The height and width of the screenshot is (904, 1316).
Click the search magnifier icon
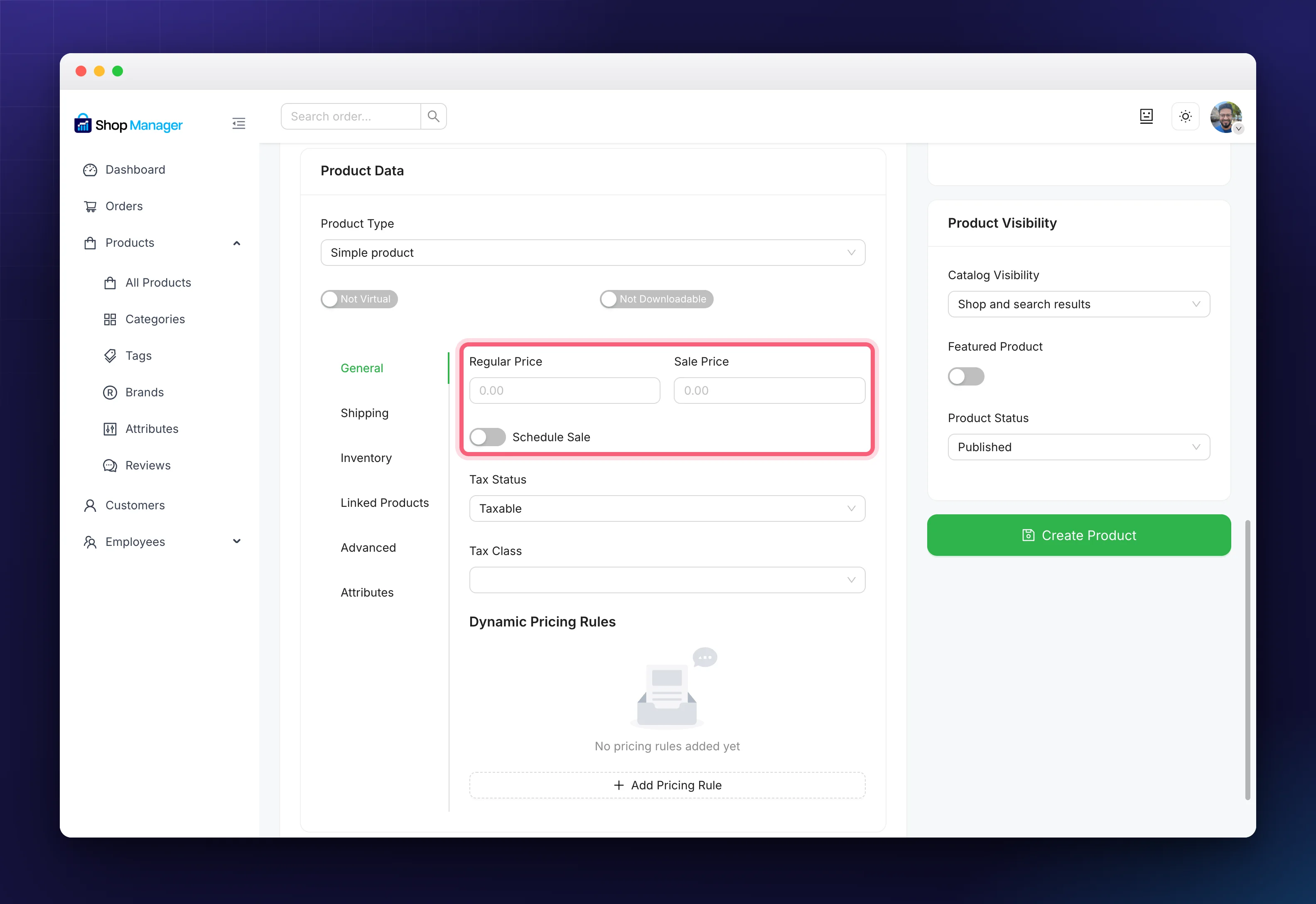click(434, 116)
